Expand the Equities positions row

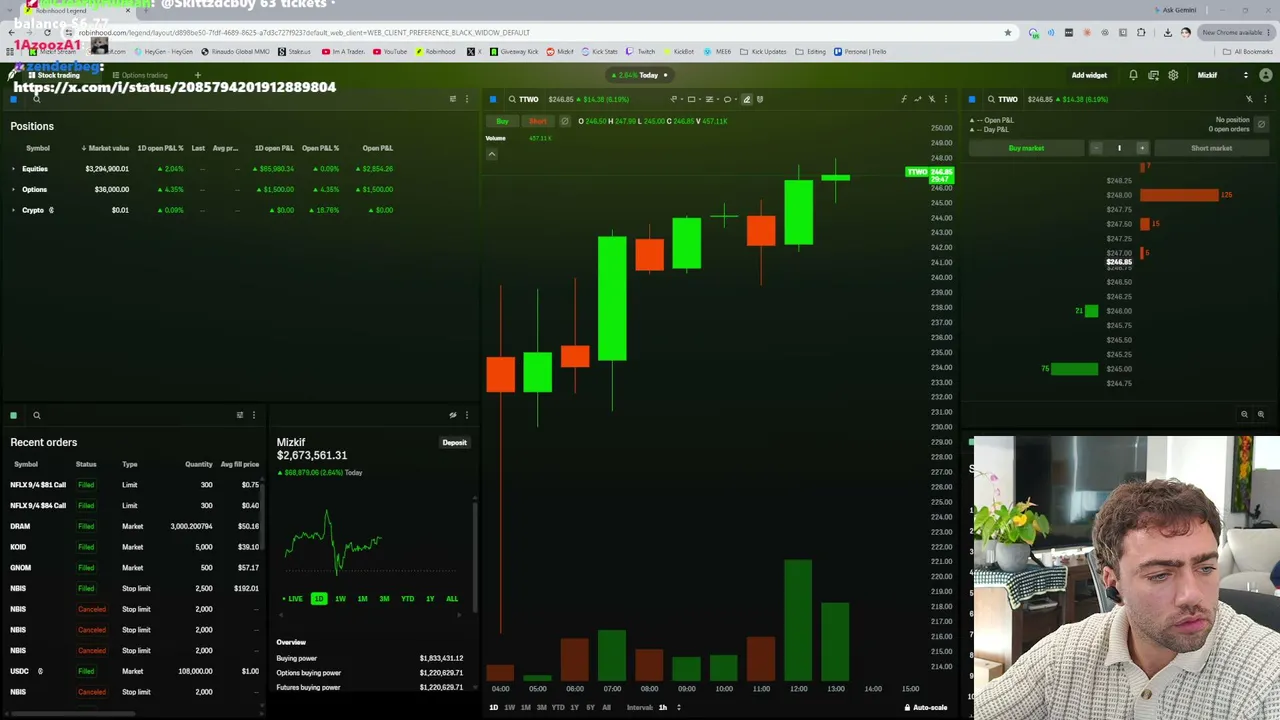(x=14, y=169)
